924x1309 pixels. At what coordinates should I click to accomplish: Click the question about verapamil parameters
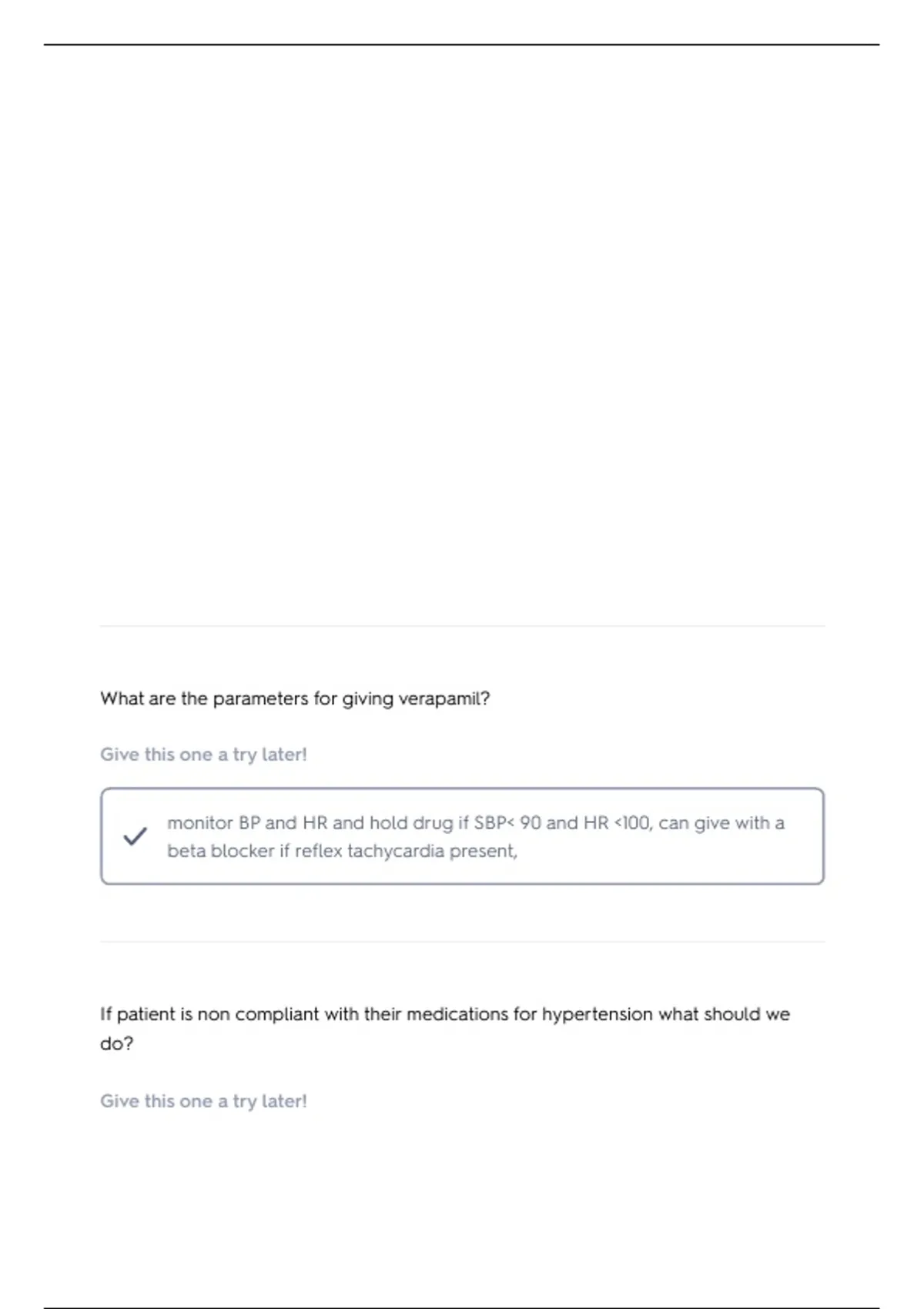pos(295,699)
